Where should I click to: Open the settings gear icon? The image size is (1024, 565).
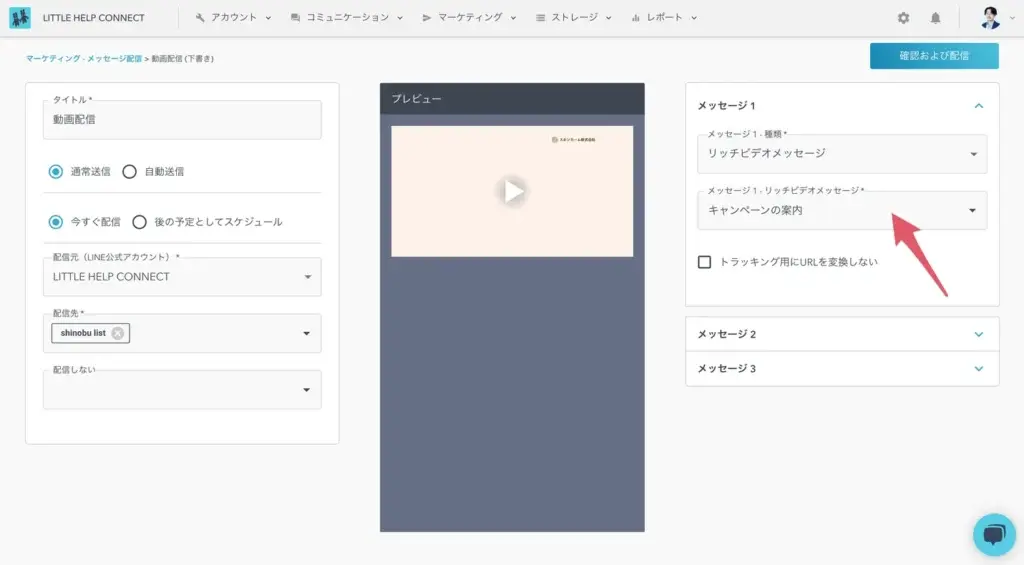point(903,18)
